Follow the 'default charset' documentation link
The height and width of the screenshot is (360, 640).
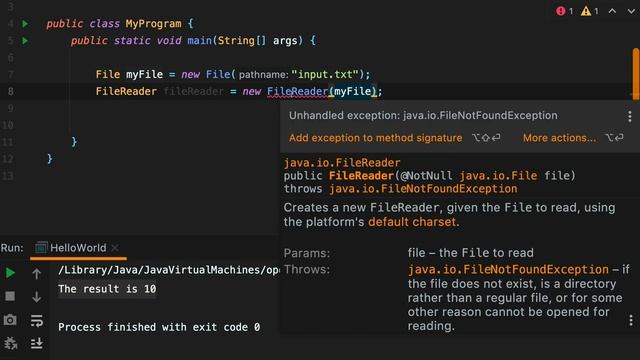point(412,222)
